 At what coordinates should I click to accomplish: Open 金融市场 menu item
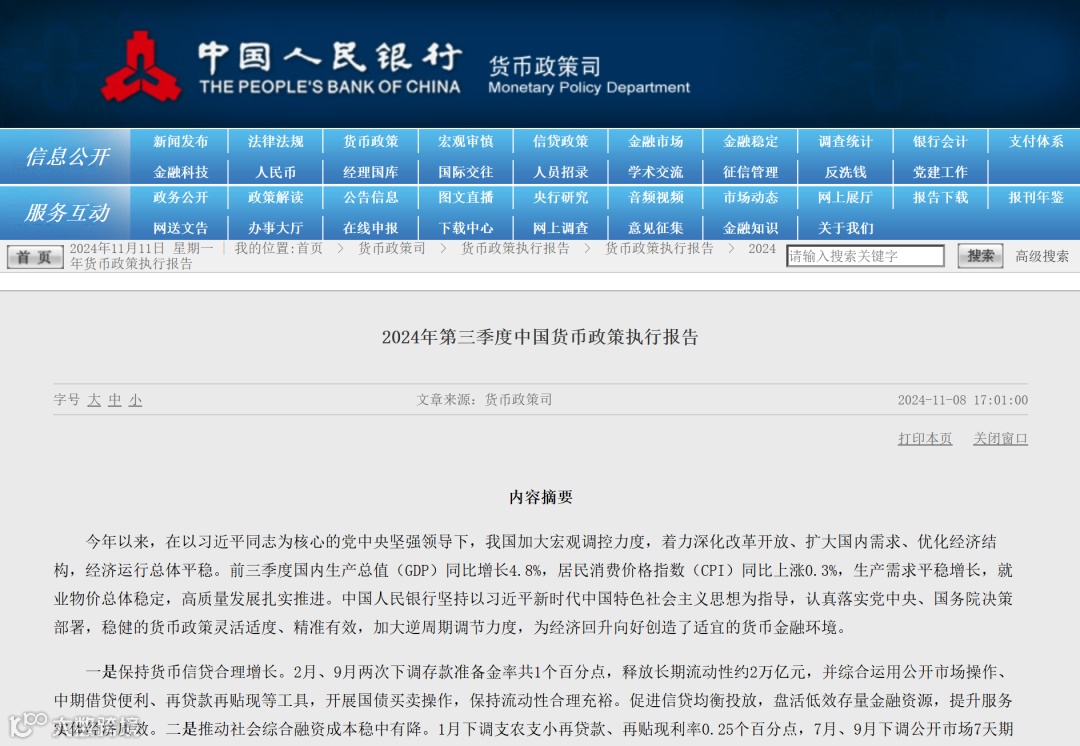[656, 141]
